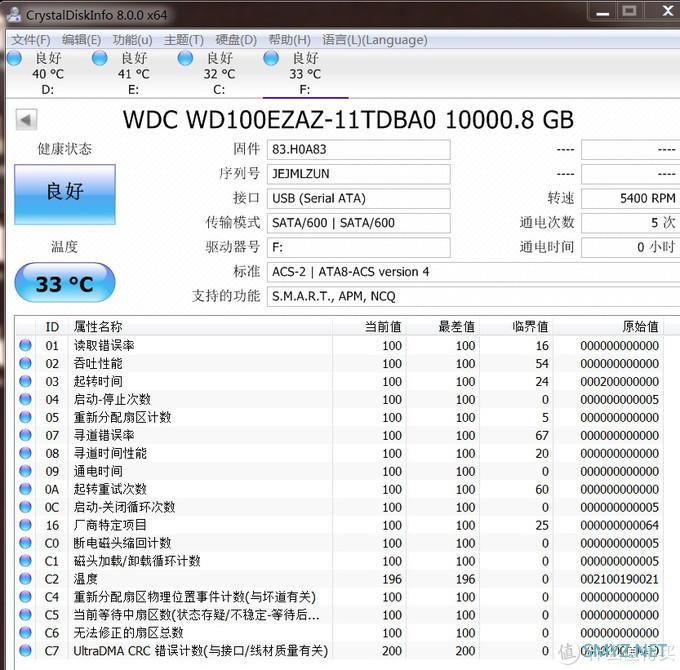The width and height of the screenshot is (680, 670).
Task: Open the 语言(L)(Language) menu
Action: (x=375, y=40)
